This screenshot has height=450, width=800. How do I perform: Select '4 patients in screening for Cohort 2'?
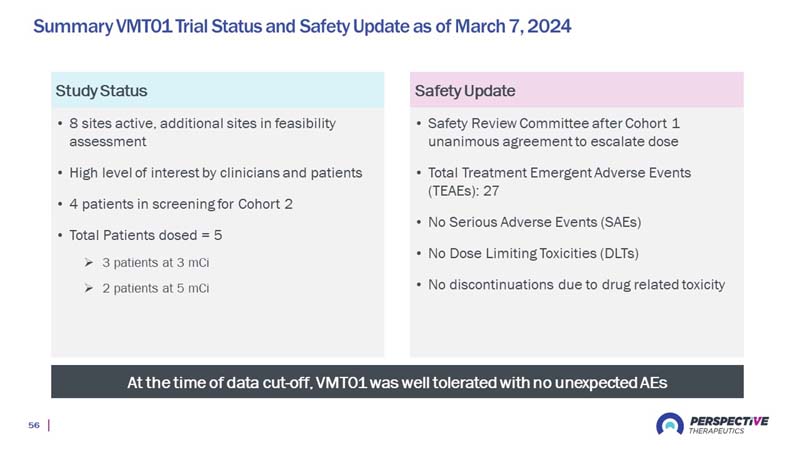point(181,204)
